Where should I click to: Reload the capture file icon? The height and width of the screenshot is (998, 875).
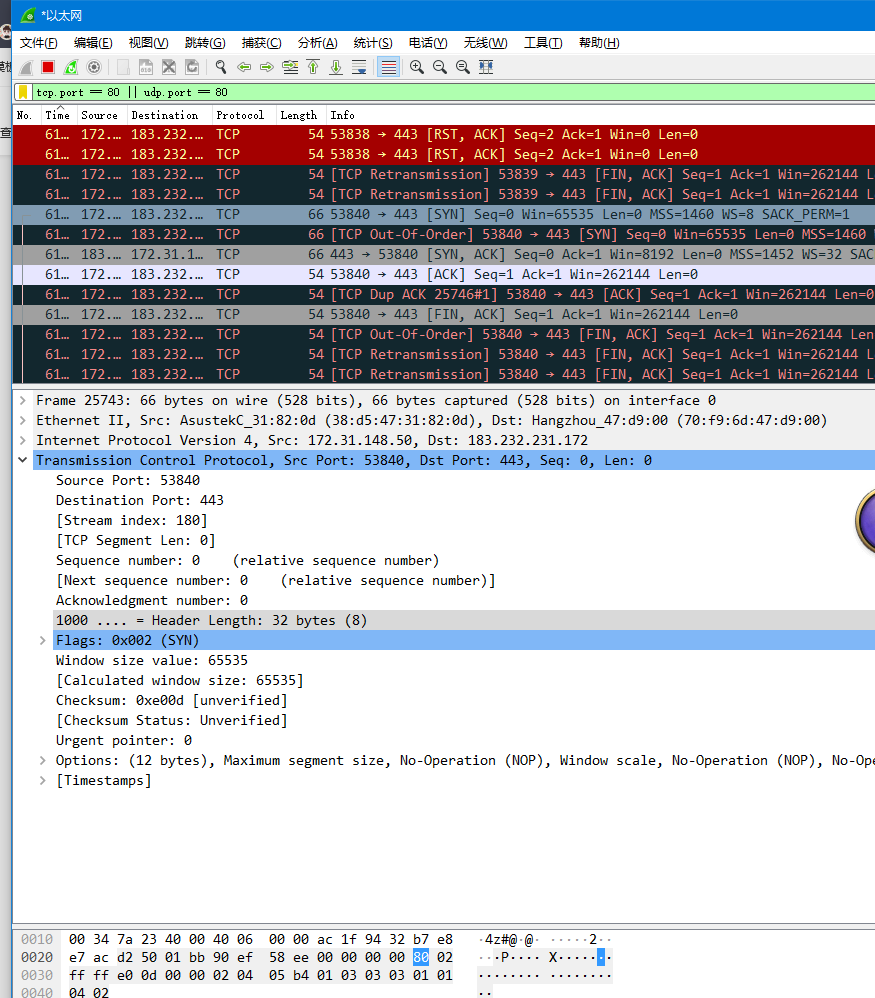tap(192, 67)
